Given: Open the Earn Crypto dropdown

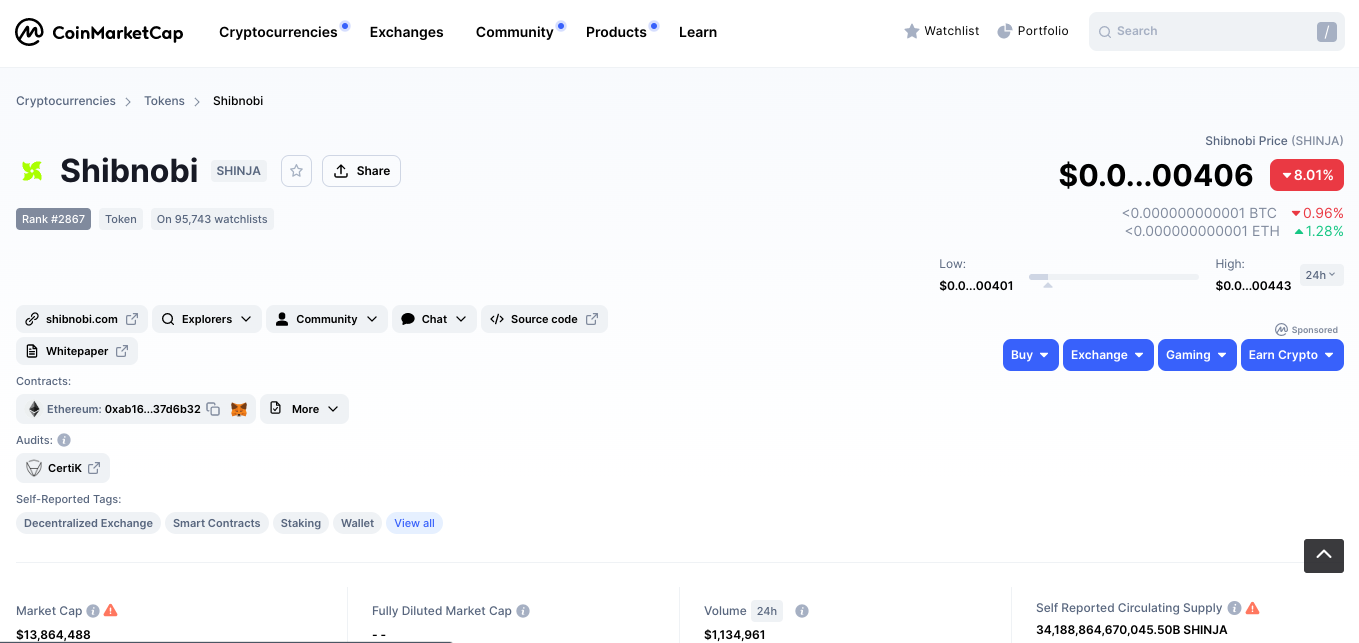Looking at the screenshot, I should pos(1292,355).
